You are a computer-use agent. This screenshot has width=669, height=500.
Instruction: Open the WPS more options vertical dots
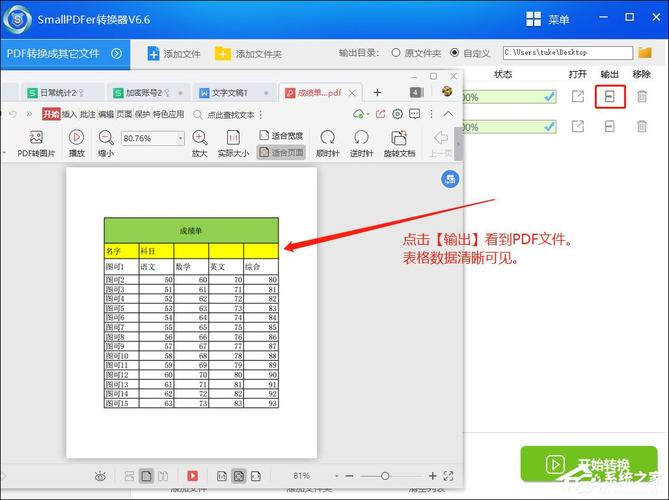tap(431, 114)
